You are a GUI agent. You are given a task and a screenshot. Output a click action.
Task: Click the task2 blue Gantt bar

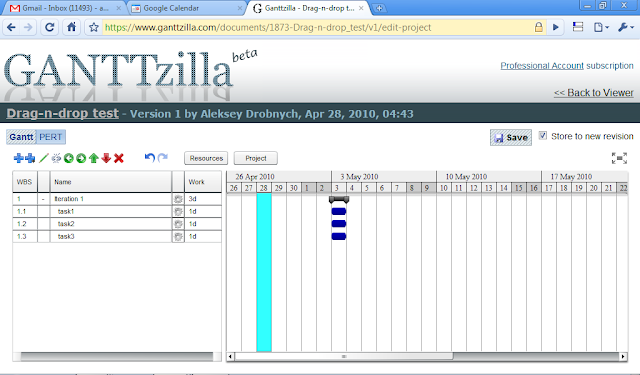pyautogui.click(x=339, y=224)
